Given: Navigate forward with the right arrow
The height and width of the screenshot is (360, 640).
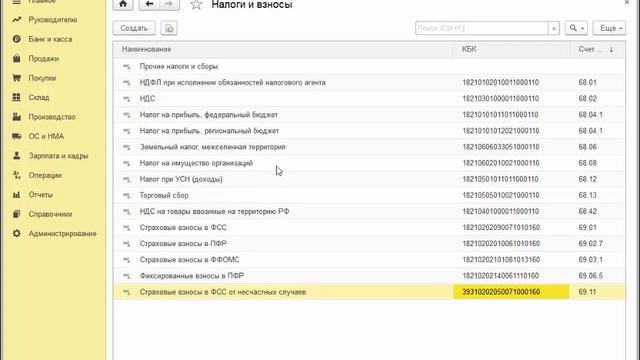Looking at the screenshot, I should click(x=169, y=4).
